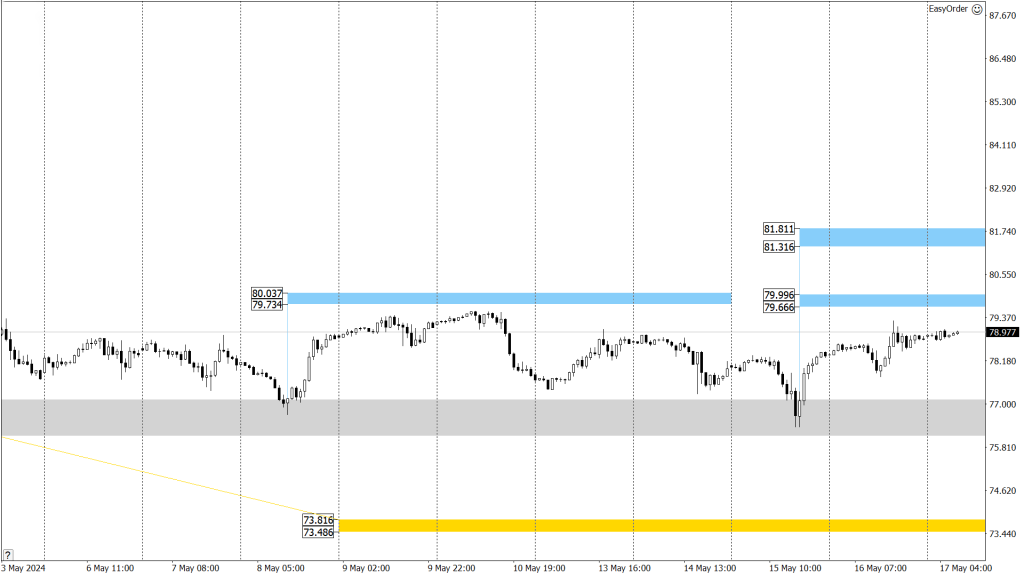Image resolution: width=1024 pixels, height=576 pixels.
Task: Select the 79.666 price label
Action: (779, 307)
